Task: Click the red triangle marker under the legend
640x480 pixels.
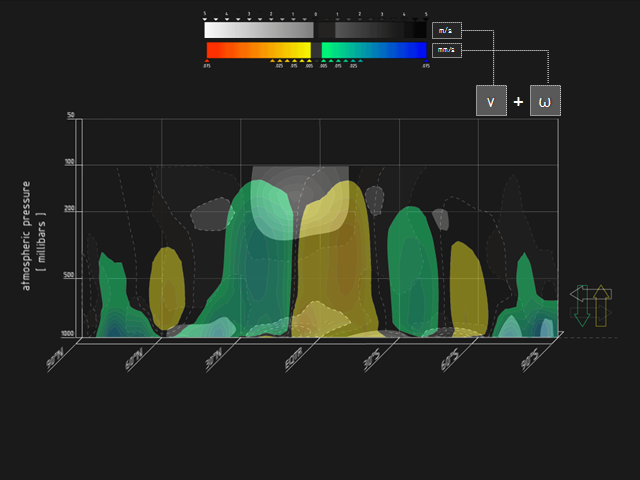Action: coord(207,61)
